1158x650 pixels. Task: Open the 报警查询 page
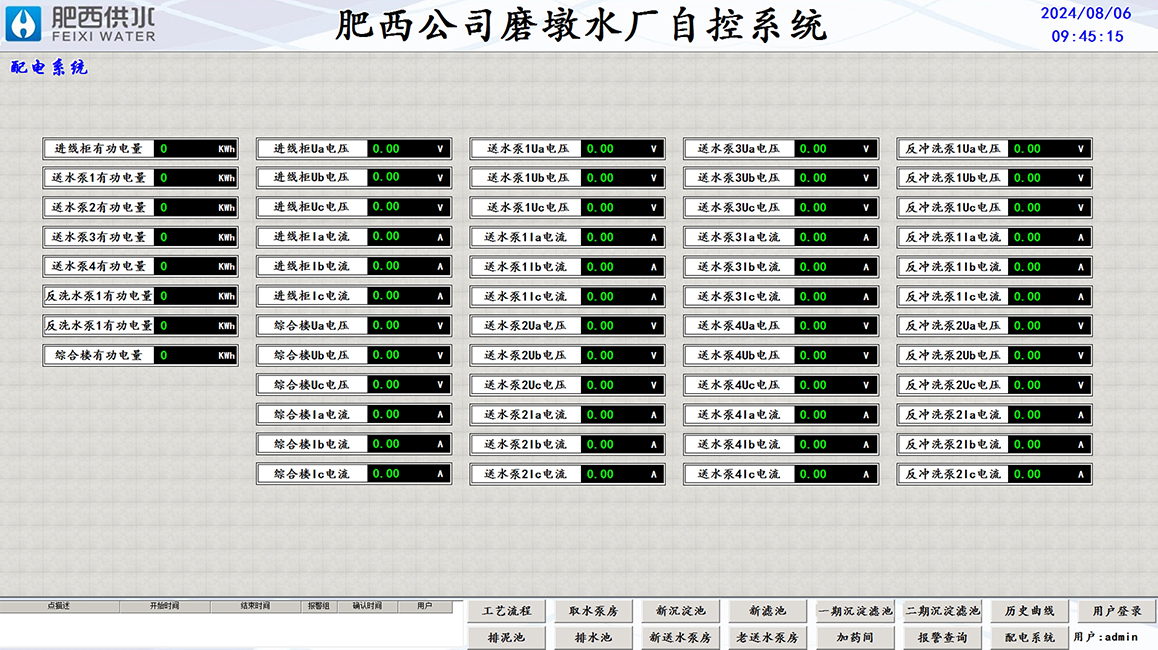(x=942, y=637)
